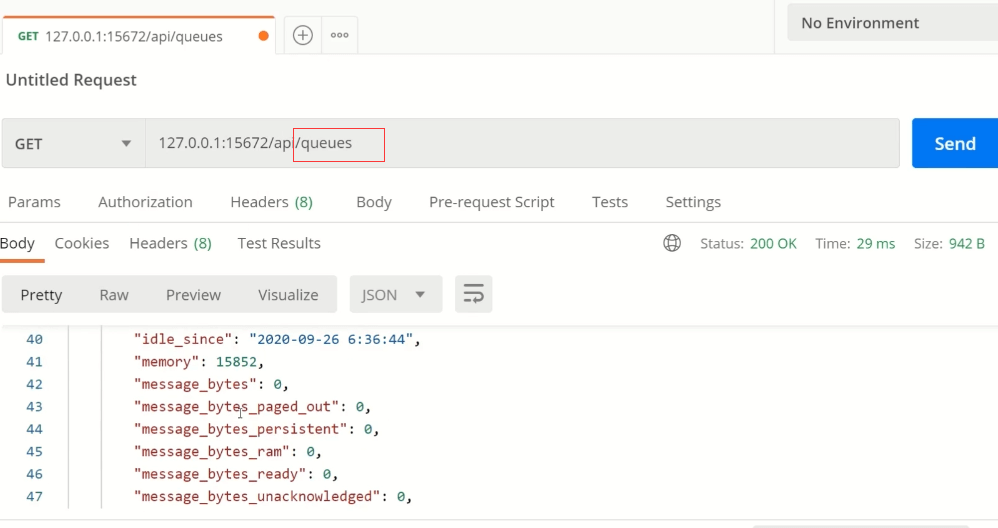Click the "message_bytes_ready" key
This screenshot has width=998, height=528.
pos(220,474)
